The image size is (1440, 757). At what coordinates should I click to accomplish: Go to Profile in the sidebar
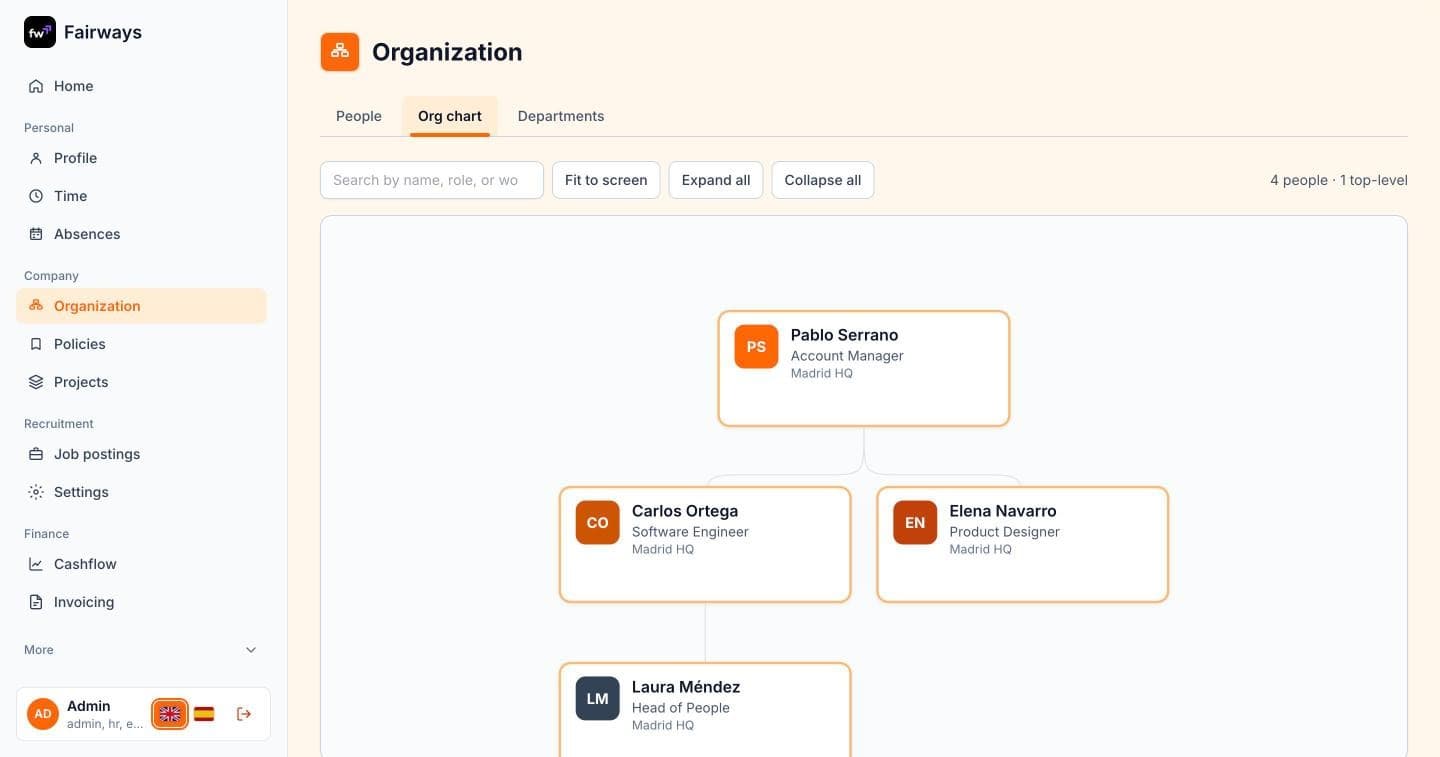(141, 158)
